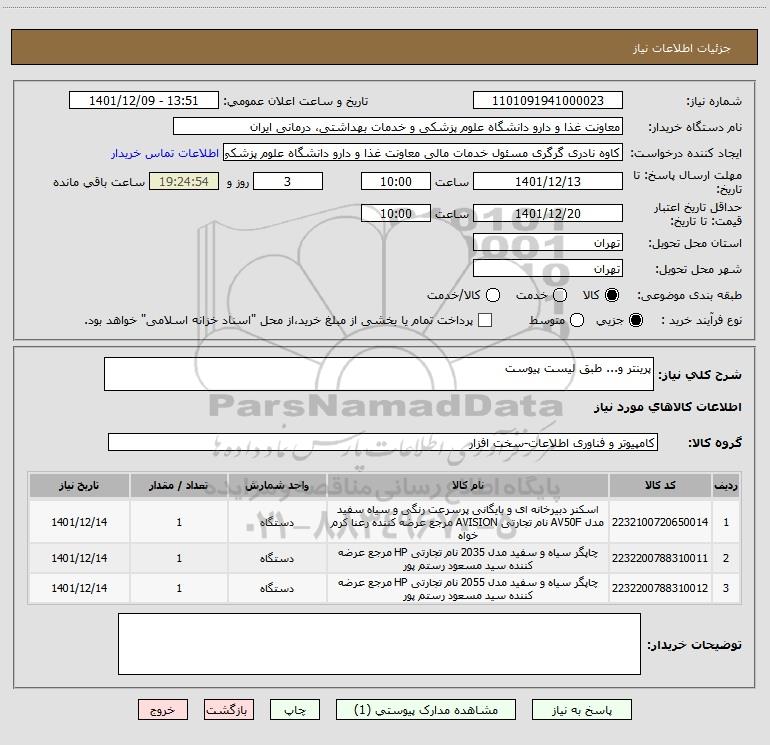Screen dimensions: 770x745
Task: Select the کالا radio button
Action: tap(612, 295)
